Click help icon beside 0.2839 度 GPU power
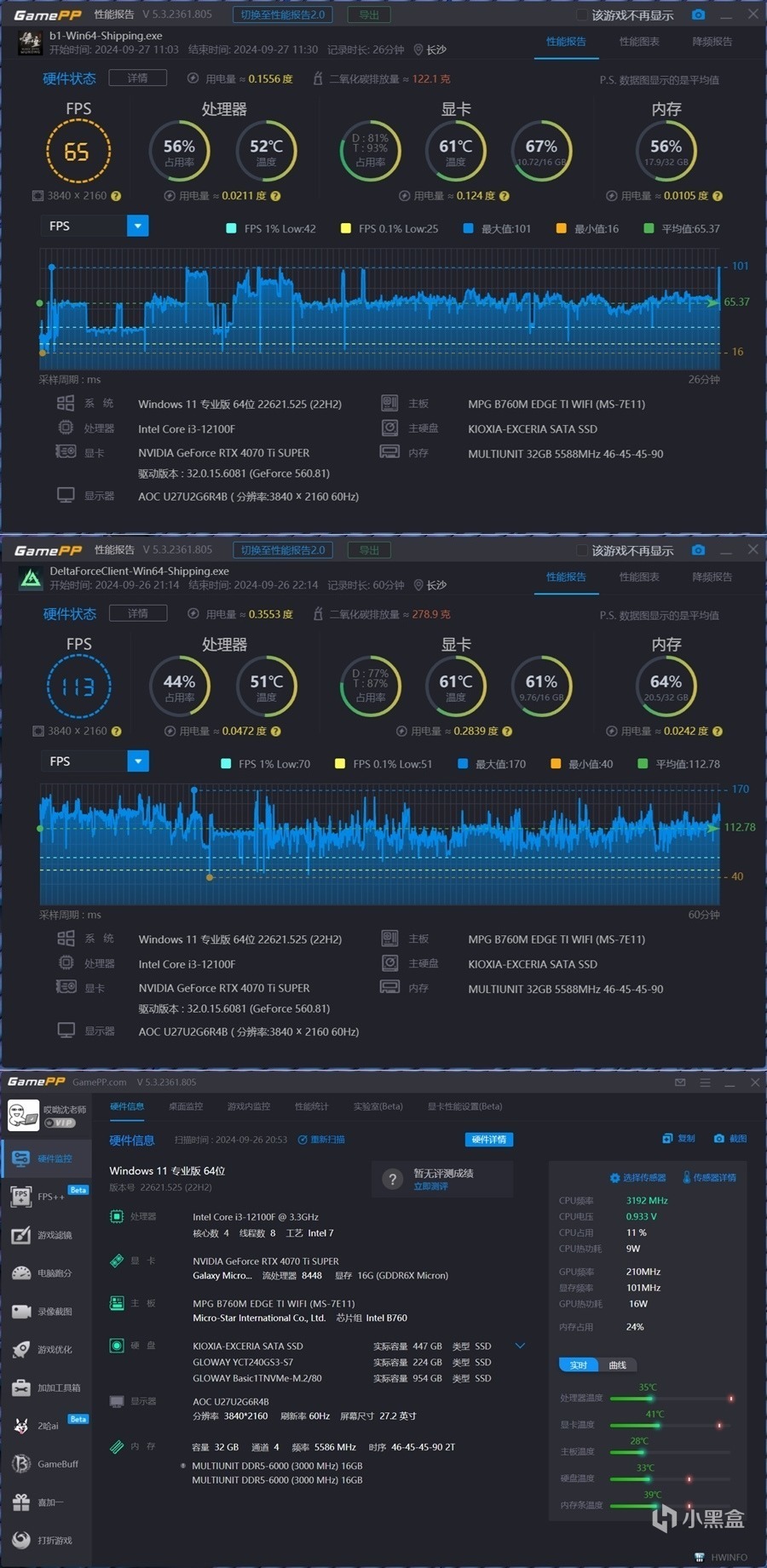Viewport: 767px width, 1568px height. click(x=507, y=731)
